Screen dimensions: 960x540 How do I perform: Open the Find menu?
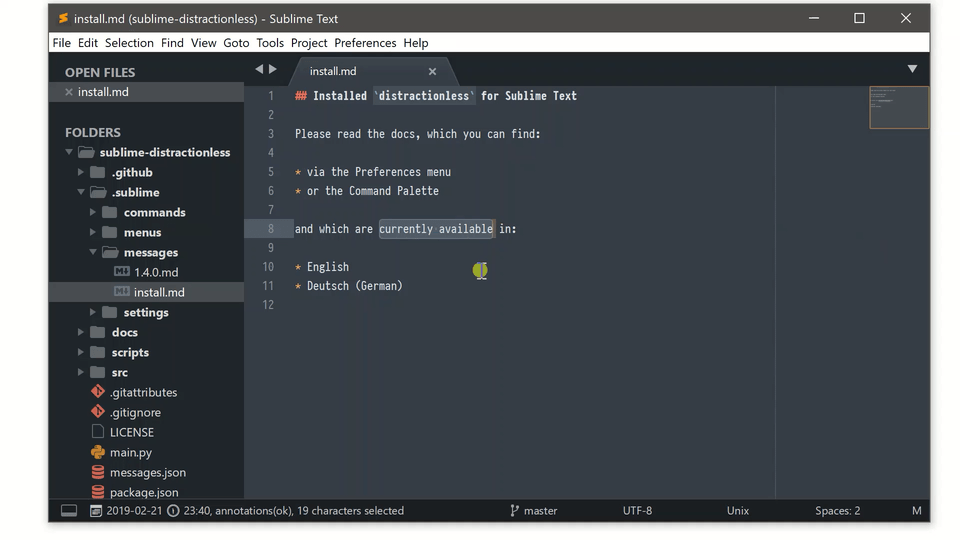[x=172, y=43]
